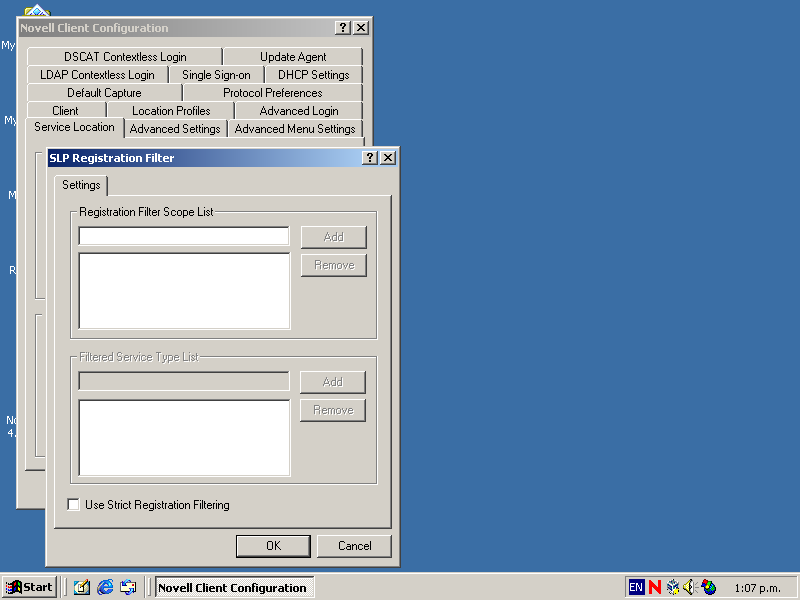
Task: Go to the DHCP Settings tab
Action: point(314,75)
